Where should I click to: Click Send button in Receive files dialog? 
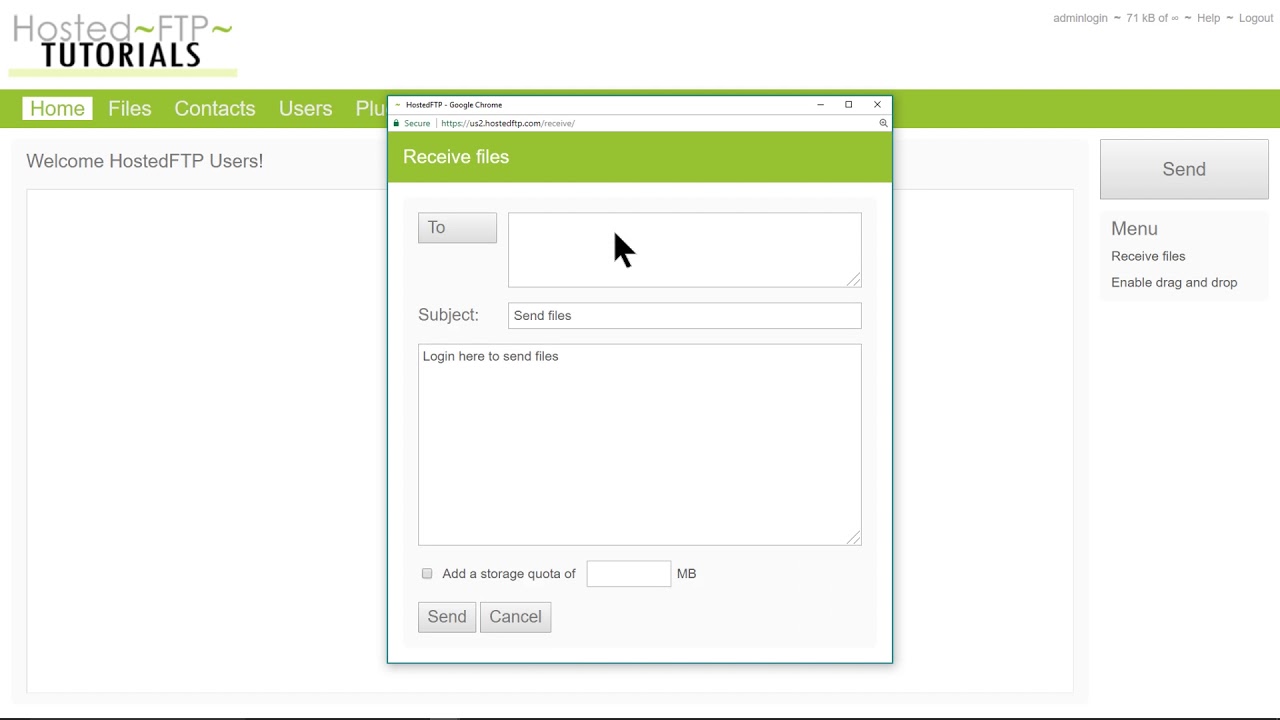[x=447, y=617]
